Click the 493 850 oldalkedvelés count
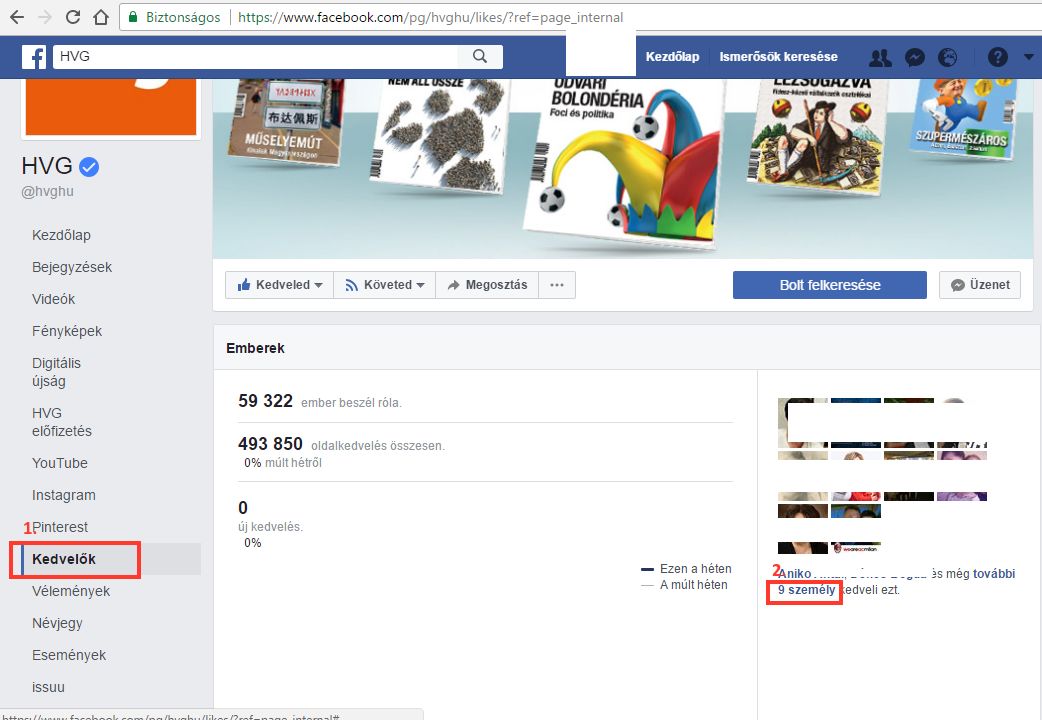Viewport: 1042px width, 720px height. tap(342, 444)
